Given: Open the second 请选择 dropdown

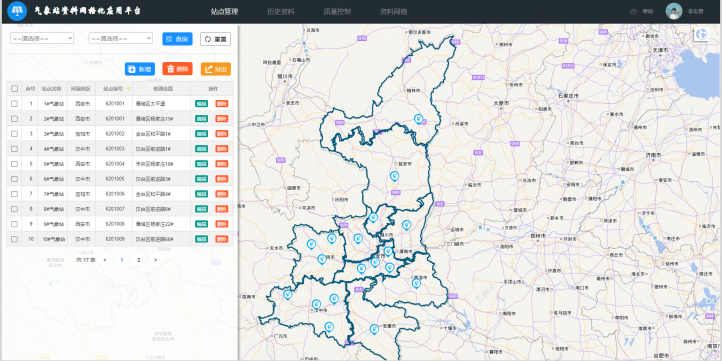Looking at the screenshot, I should 121,38.
